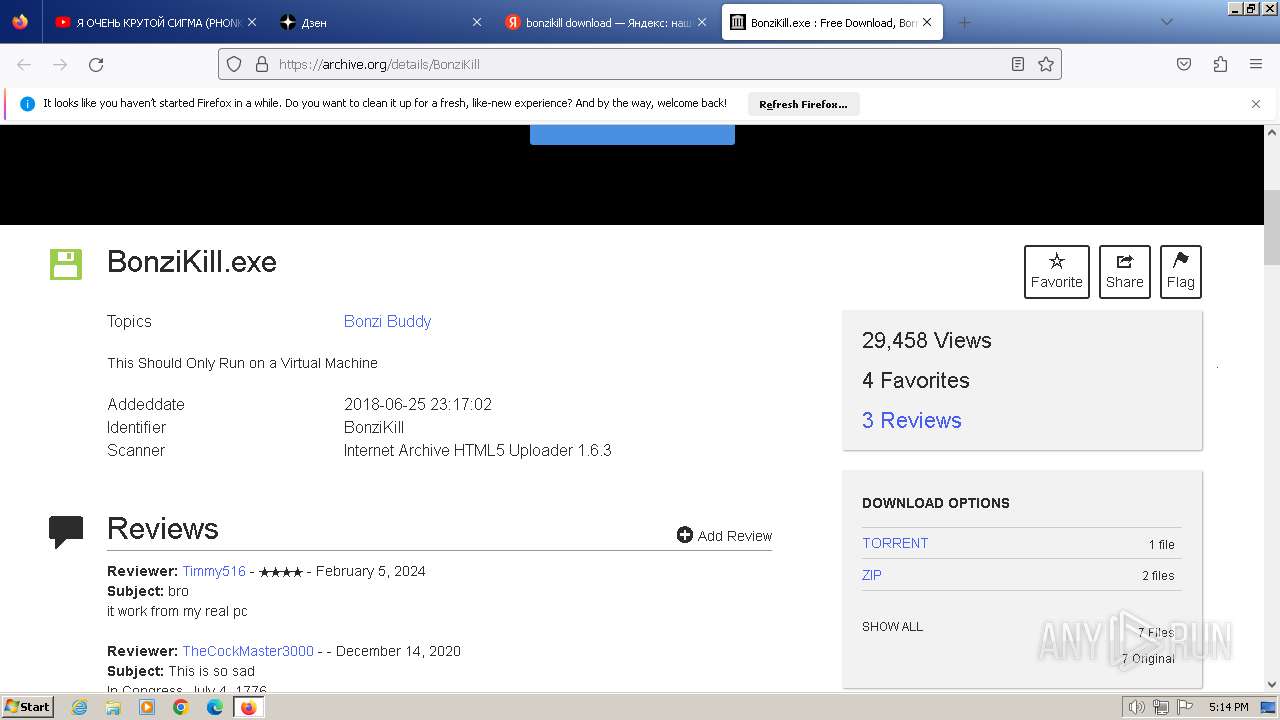Open the Bonzi Buddy topic link
This screenshot has height=720, width=1280.
[x=387, y=321]
